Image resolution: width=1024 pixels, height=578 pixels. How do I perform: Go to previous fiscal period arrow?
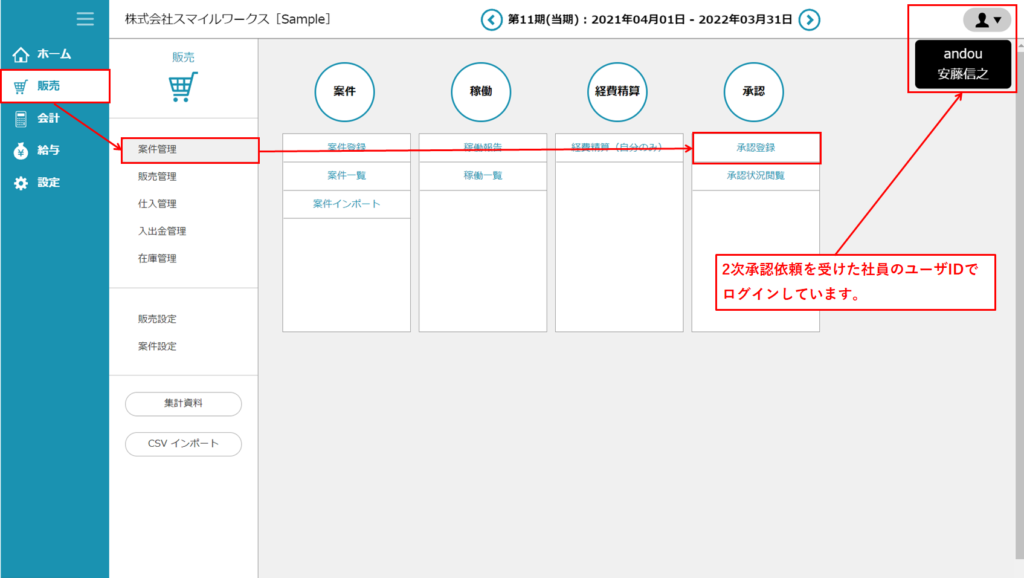tap(491, 20)
